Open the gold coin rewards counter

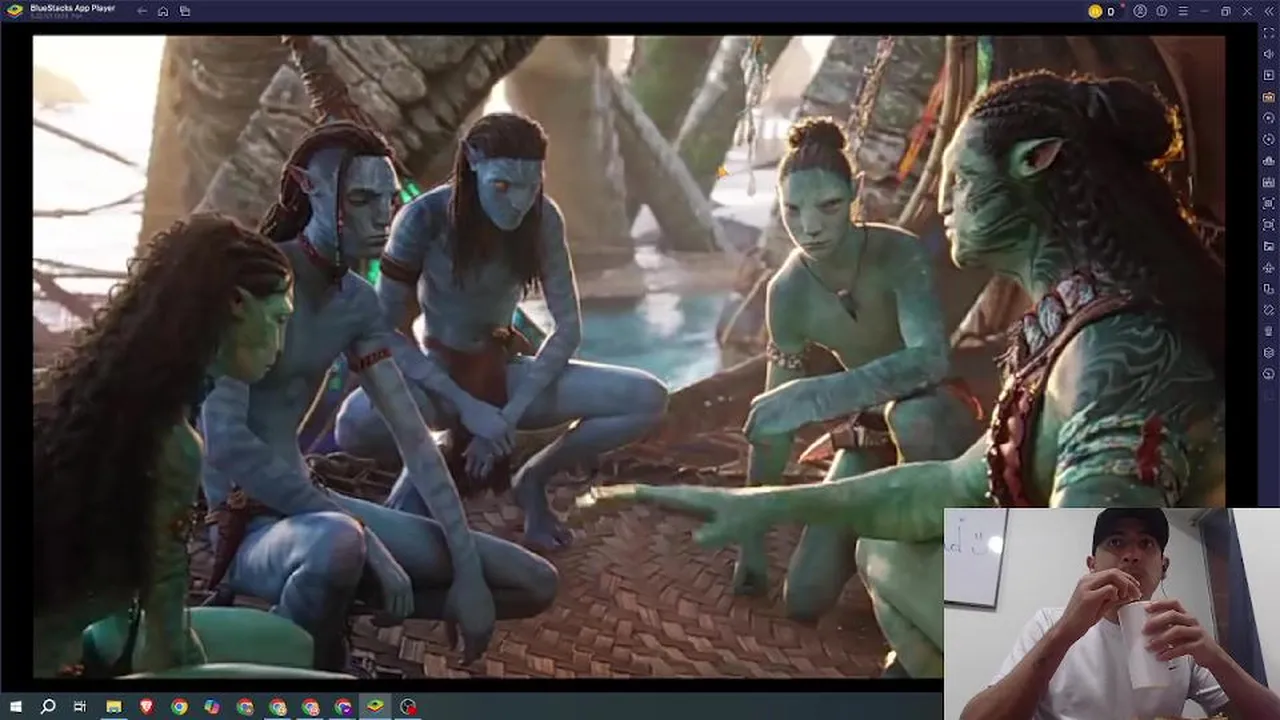[x=1101, y=11]
